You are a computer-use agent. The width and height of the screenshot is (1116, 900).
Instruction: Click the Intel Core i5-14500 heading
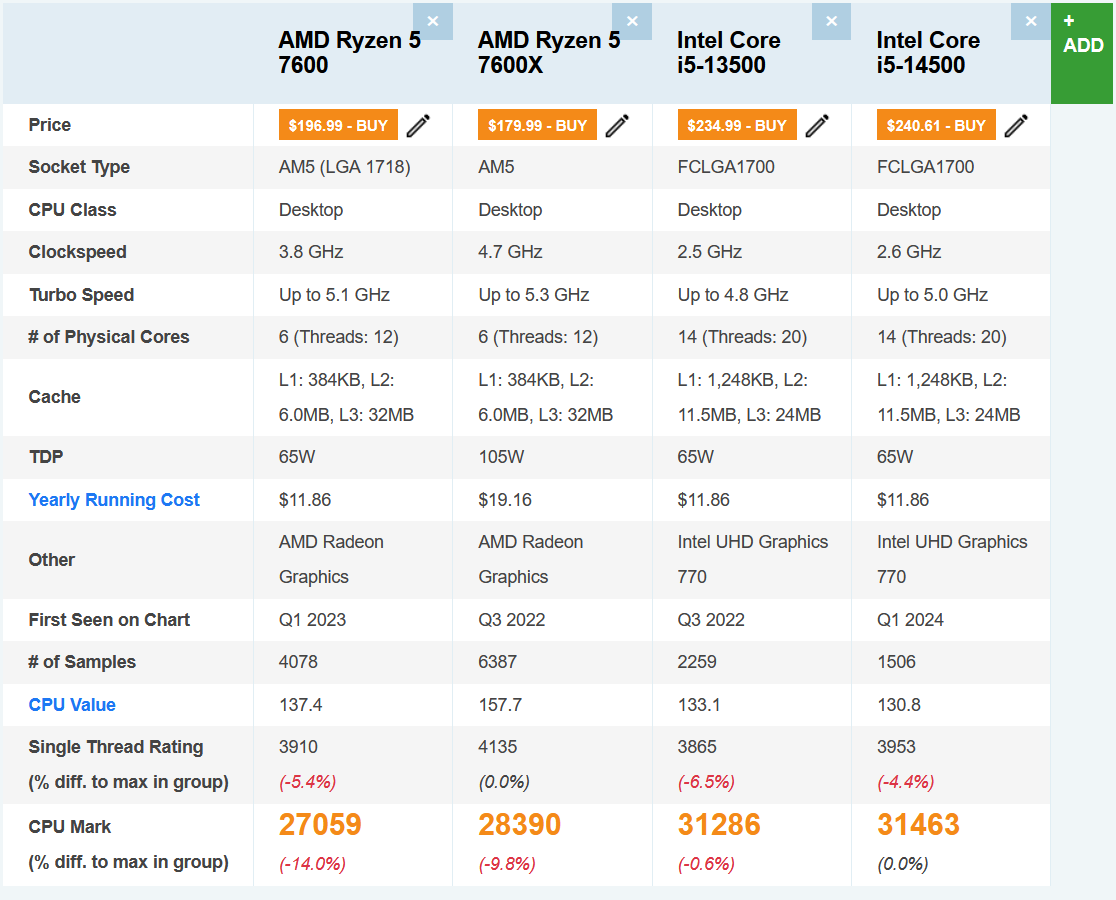coord(928,53)
